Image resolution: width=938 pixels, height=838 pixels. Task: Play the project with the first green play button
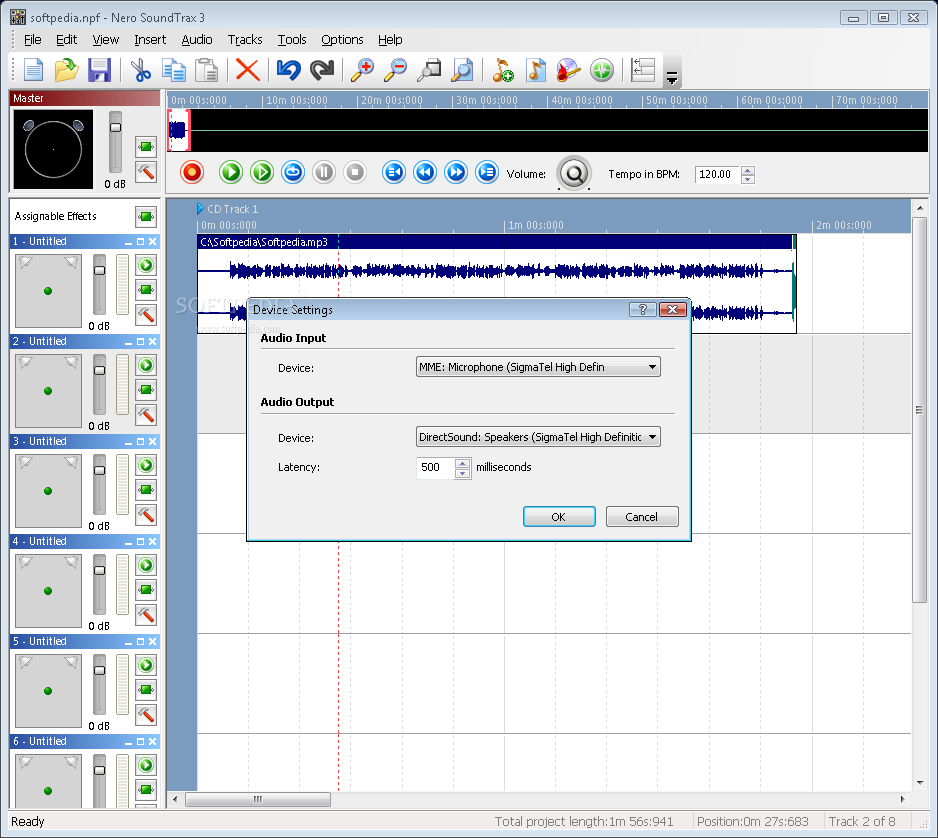click(230, 172)
